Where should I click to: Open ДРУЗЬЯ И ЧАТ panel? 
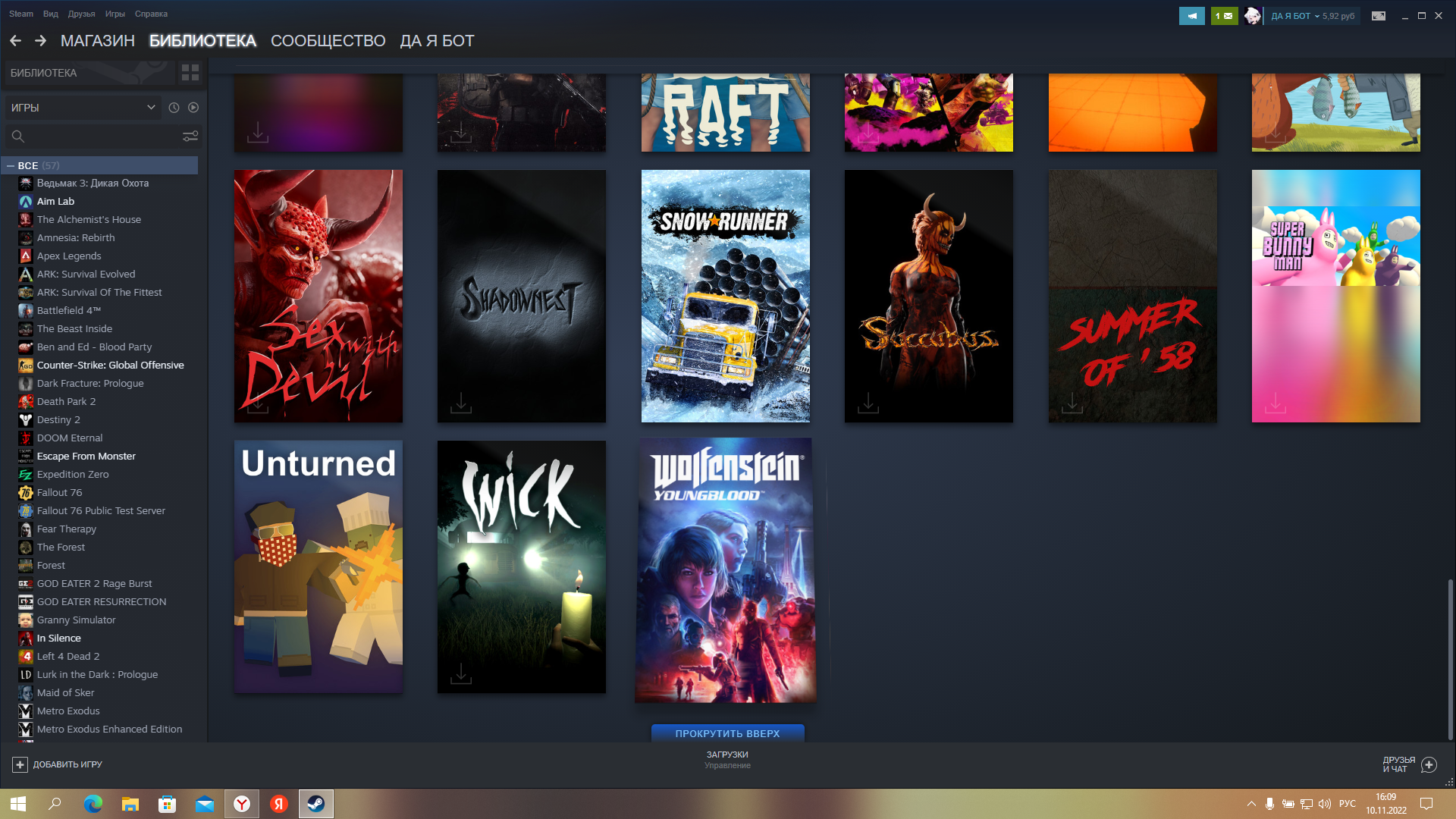pyautogui.click(x=1409, y=764)
